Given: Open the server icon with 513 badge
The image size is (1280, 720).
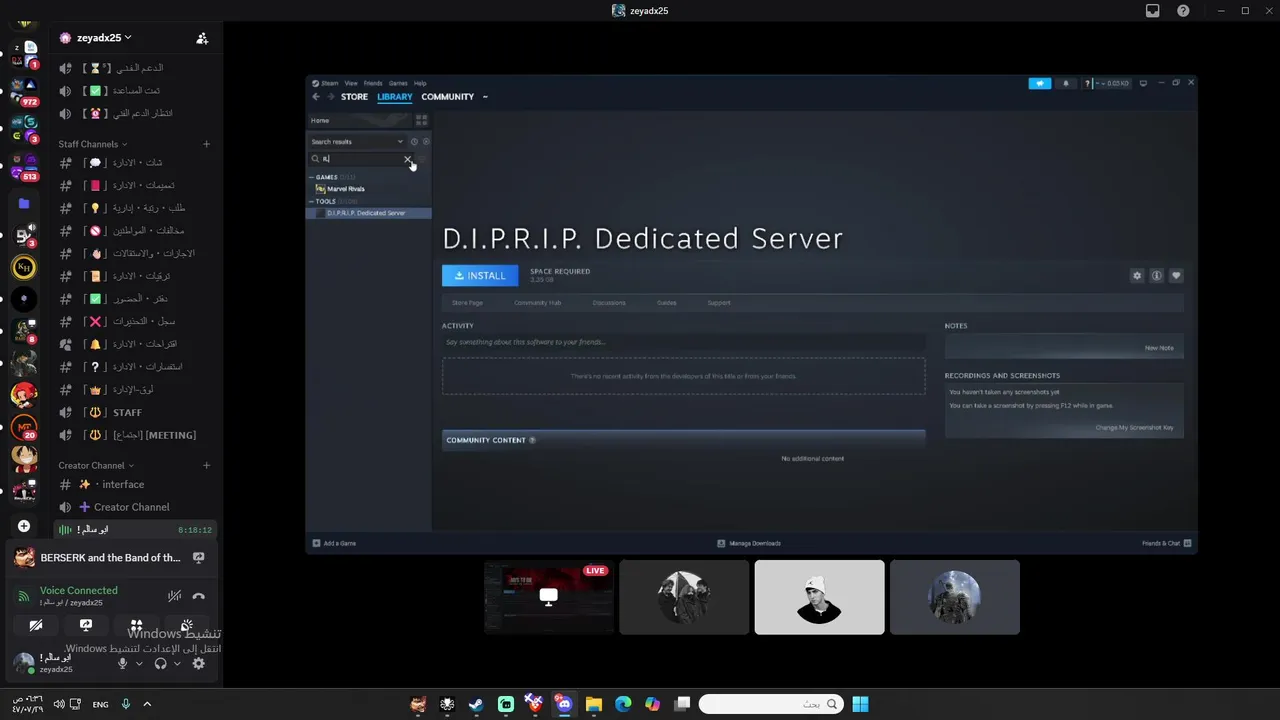Looking at the screenshot, I should point(24,166).
